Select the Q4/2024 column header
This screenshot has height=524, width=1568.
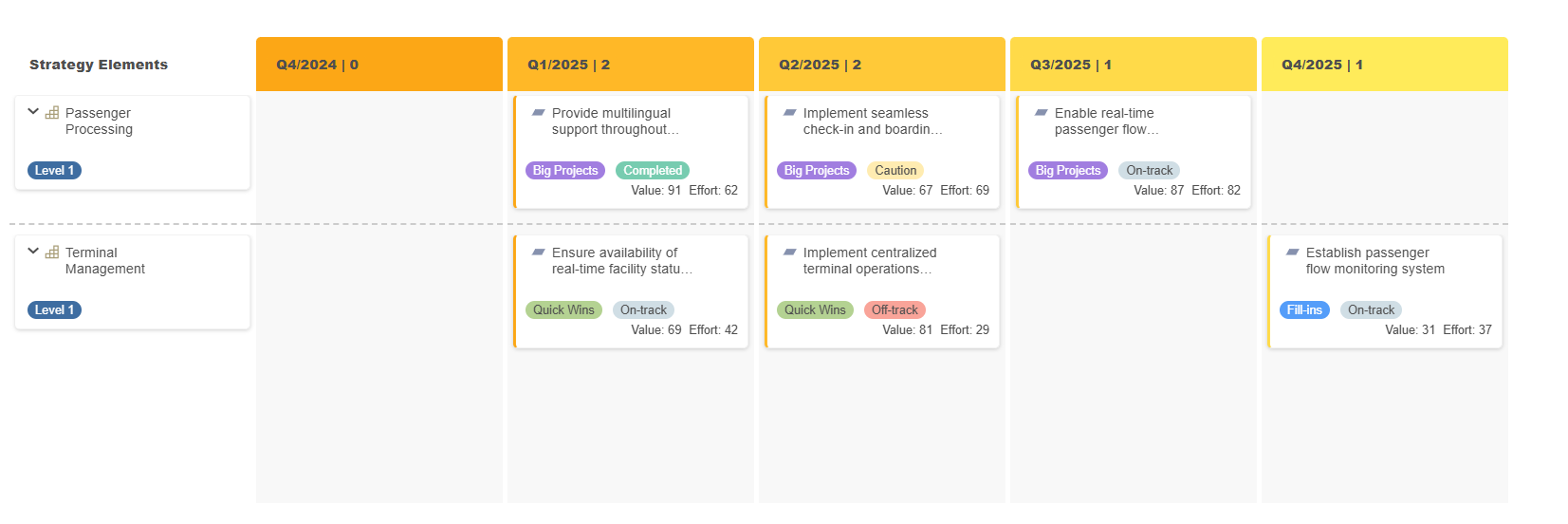pyautogui.click(x=379, y=65)
